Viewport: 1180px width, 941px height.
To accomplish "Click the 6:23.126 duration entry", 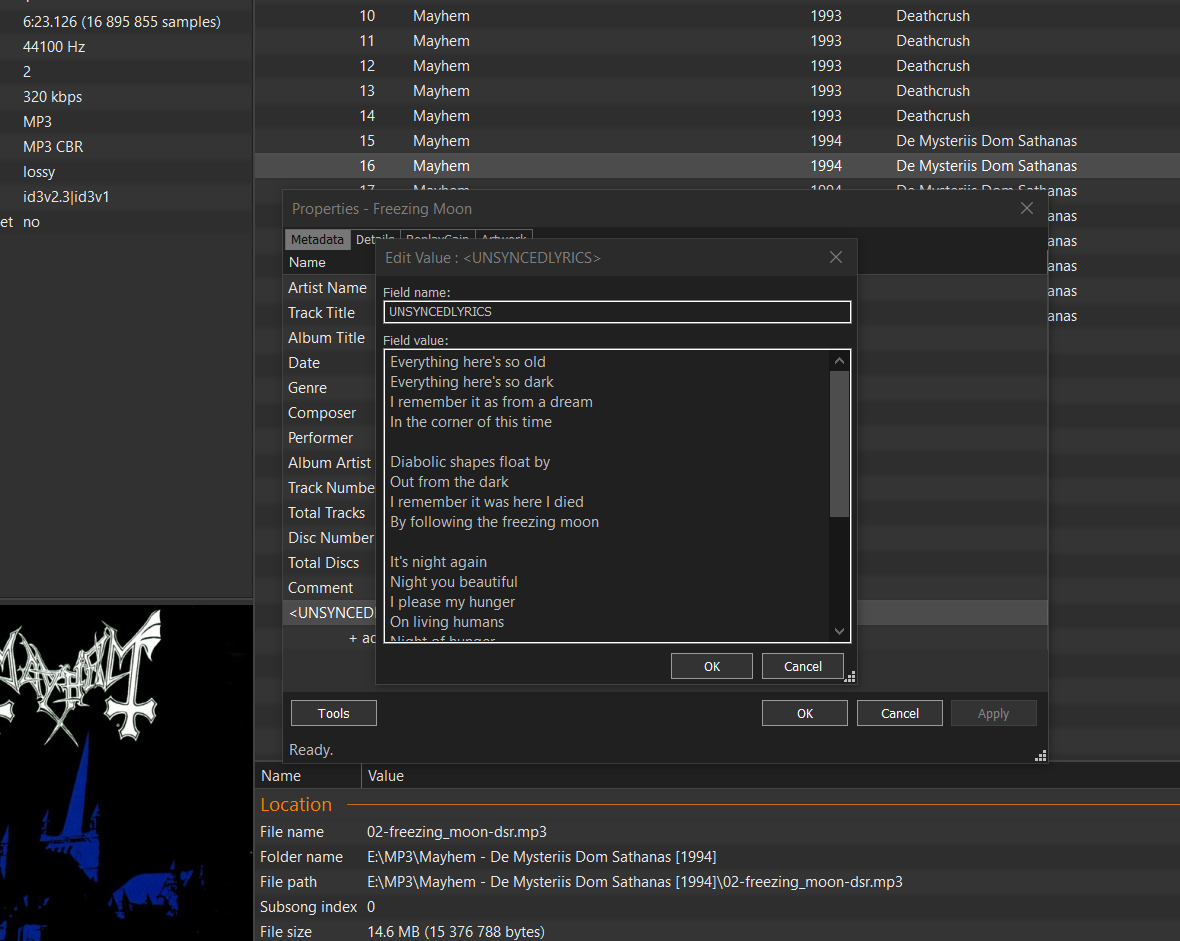I will pos(122,22).
